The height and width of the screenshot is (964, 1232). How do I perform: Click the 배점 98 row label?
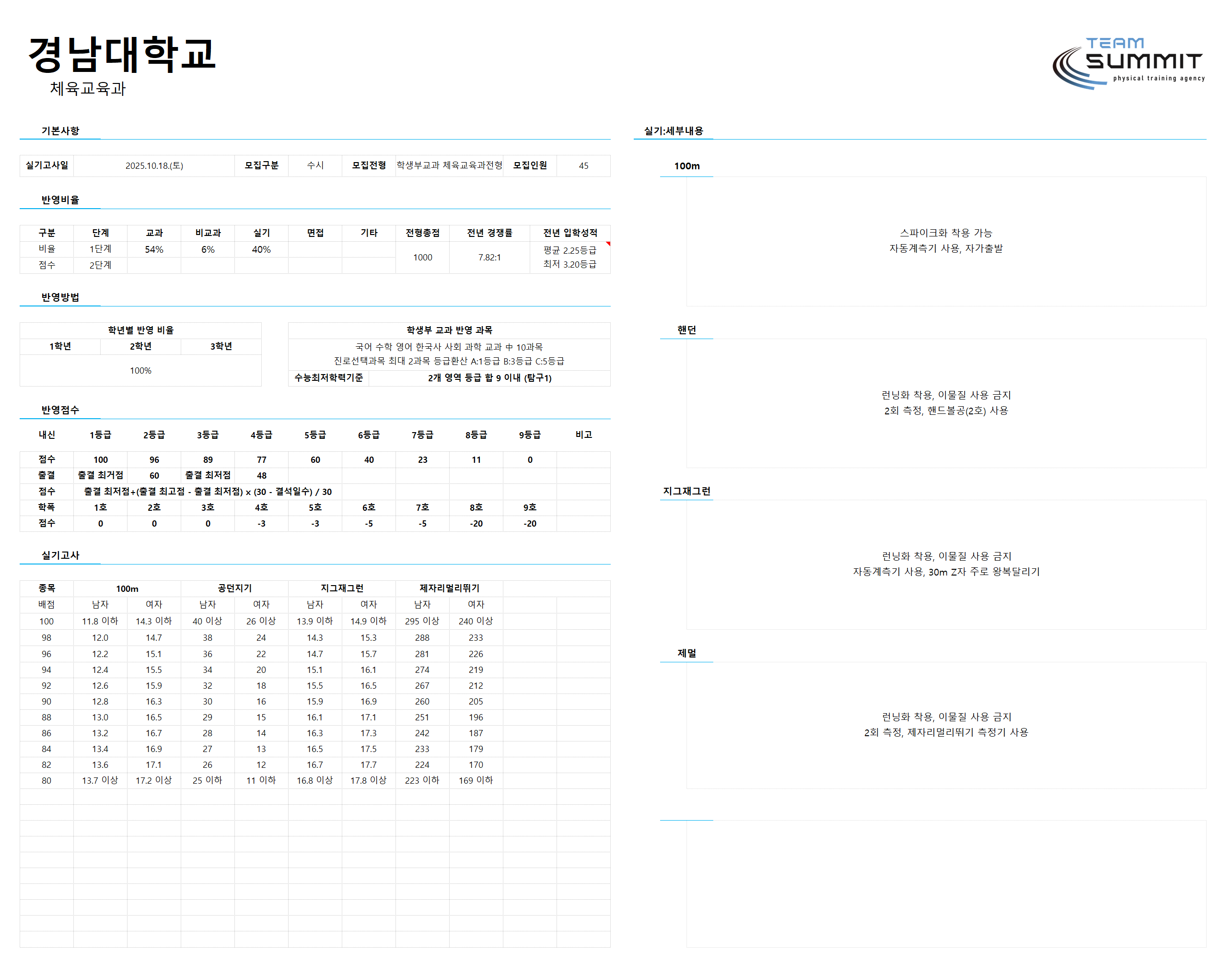[x=46, y=637]
